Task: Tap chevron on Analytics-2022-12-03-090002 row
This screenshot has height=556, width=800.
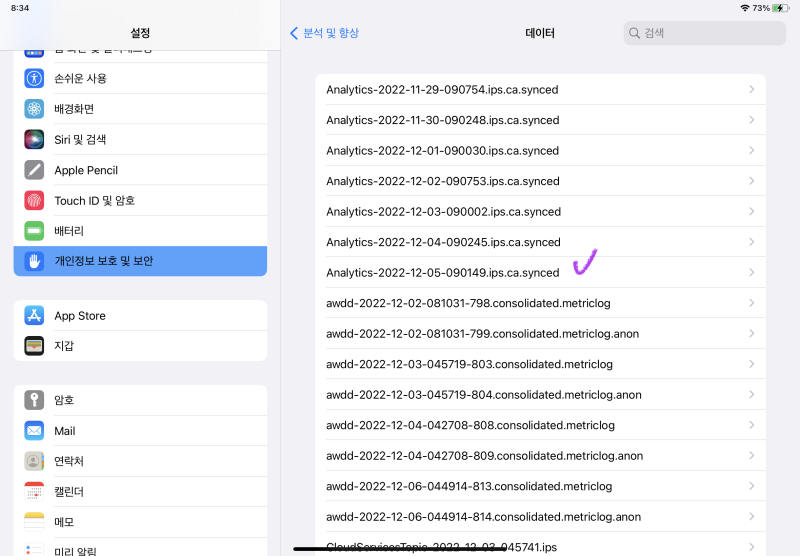Action: [752, 211]
